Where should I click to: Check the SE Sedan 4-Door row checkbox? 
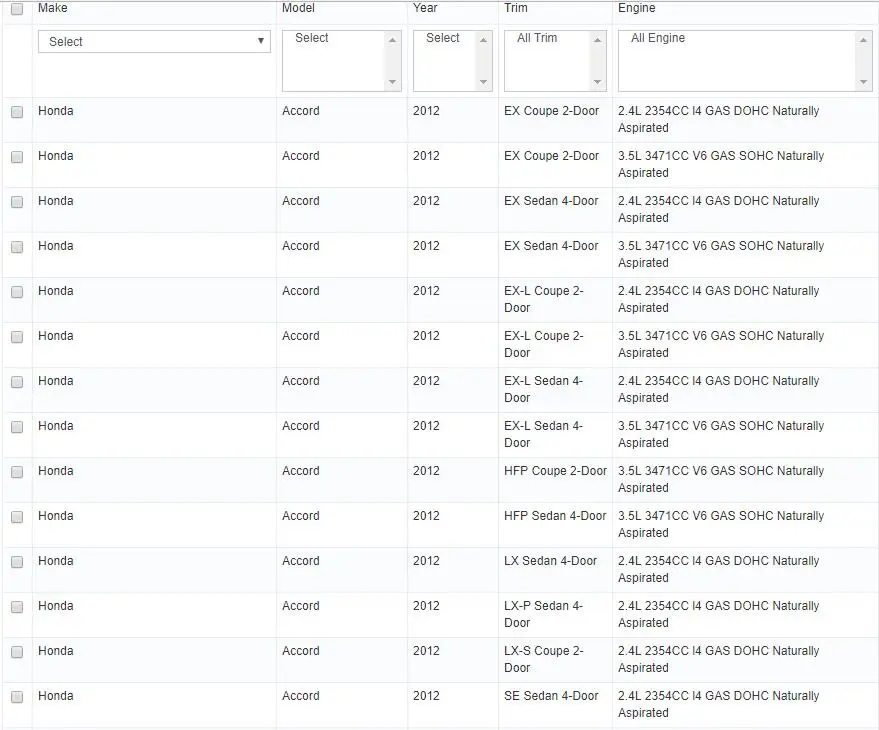pos(17,697)
